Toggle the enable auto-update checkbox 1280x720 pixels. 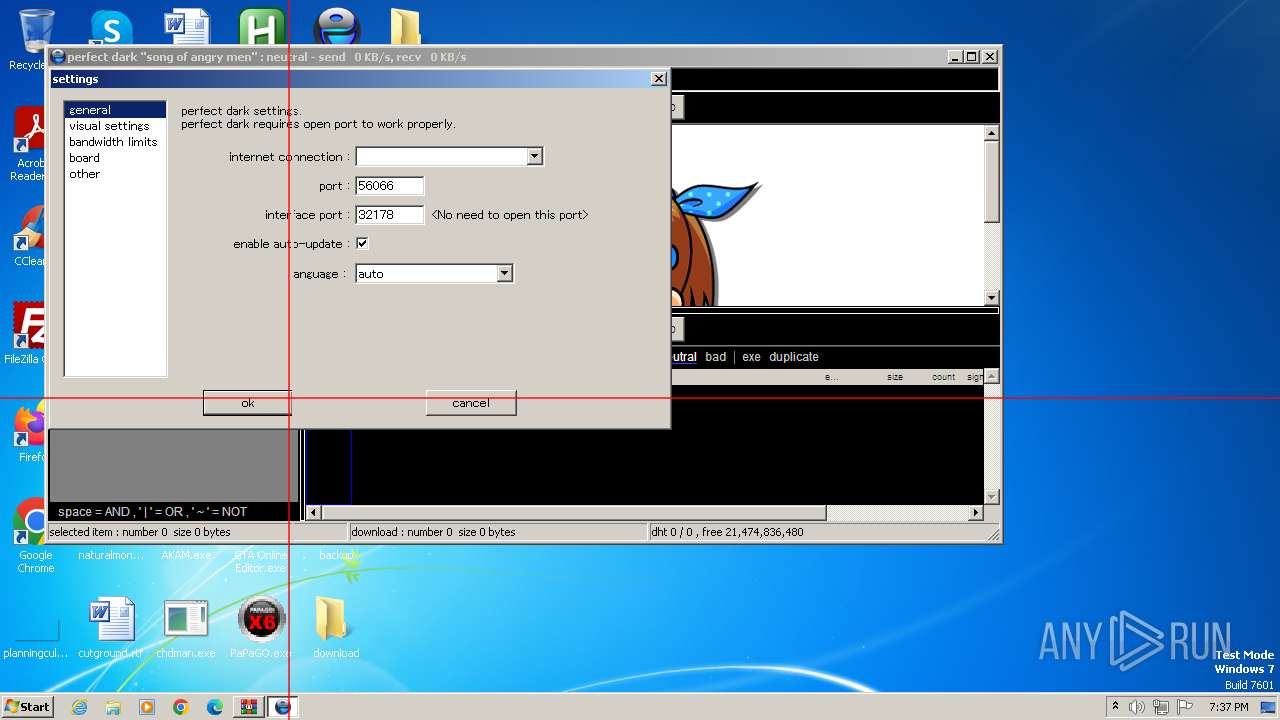point(362,243)
